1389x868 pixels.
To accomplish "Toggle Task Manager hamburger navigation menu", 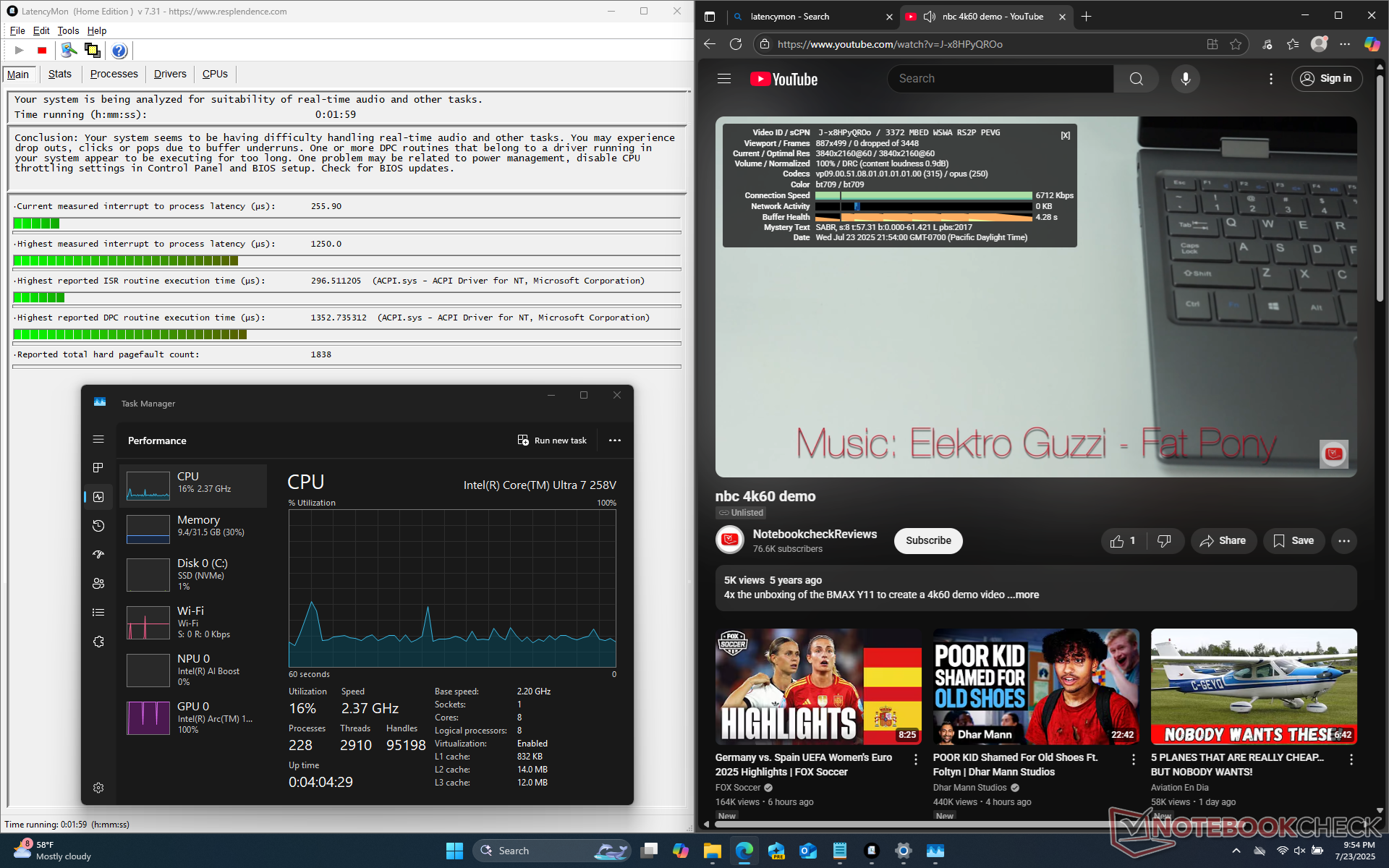I will [x=99, y=440].
